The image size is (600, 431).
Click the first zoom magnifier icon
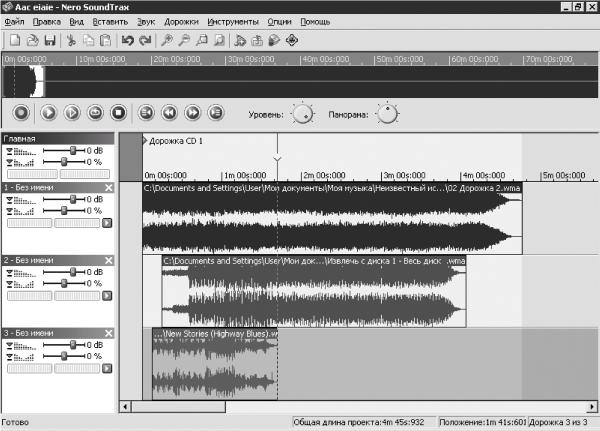(166, 40)
